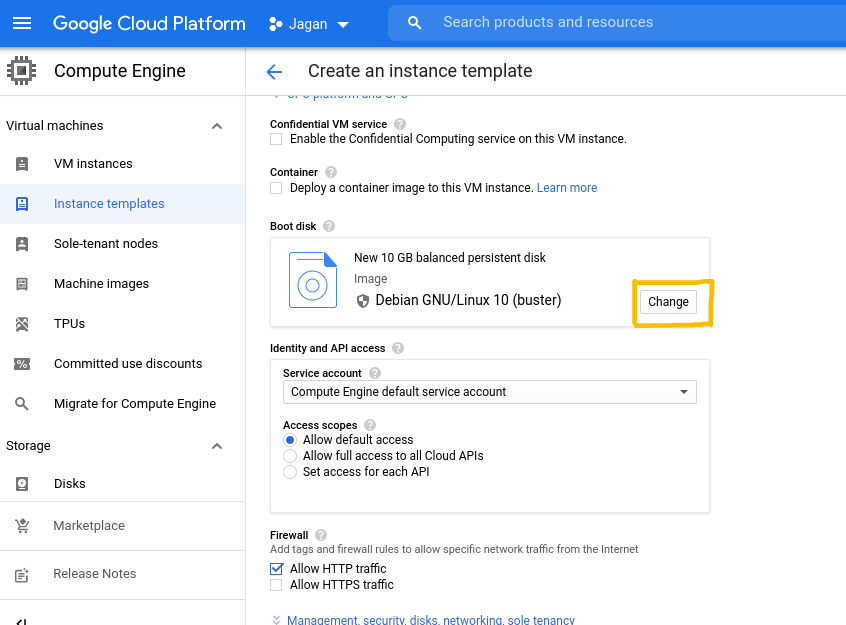Open help icon next to Container
The height and width of the screenshot is (625, 846).
tap(331, 172)
